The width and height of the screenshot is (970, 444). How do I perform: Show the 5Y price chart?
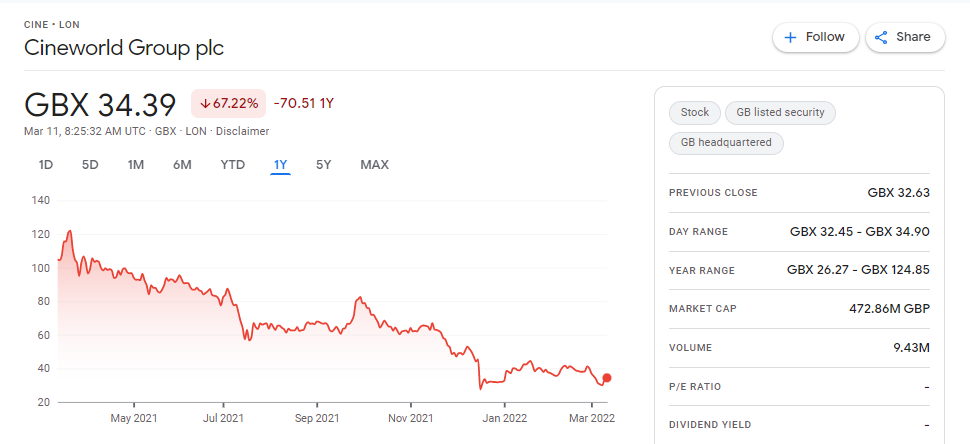324,165
